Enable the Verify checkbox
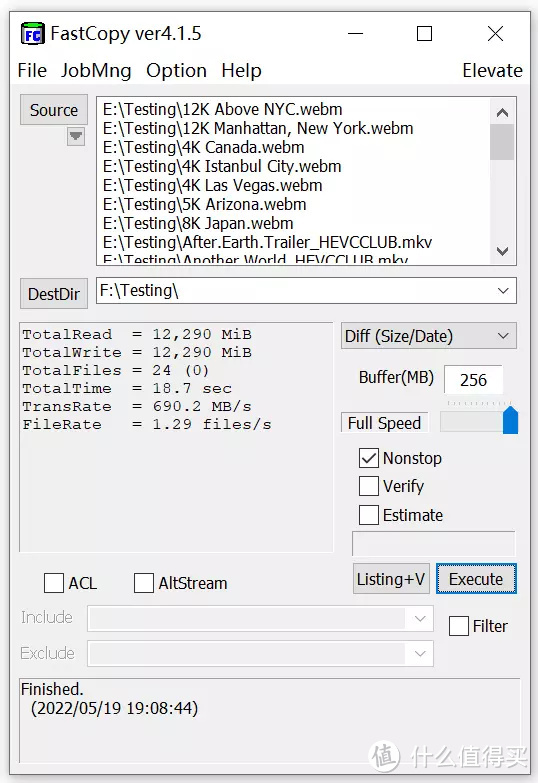The width and height of the screenshot is (538, 783). coord(369,486)
